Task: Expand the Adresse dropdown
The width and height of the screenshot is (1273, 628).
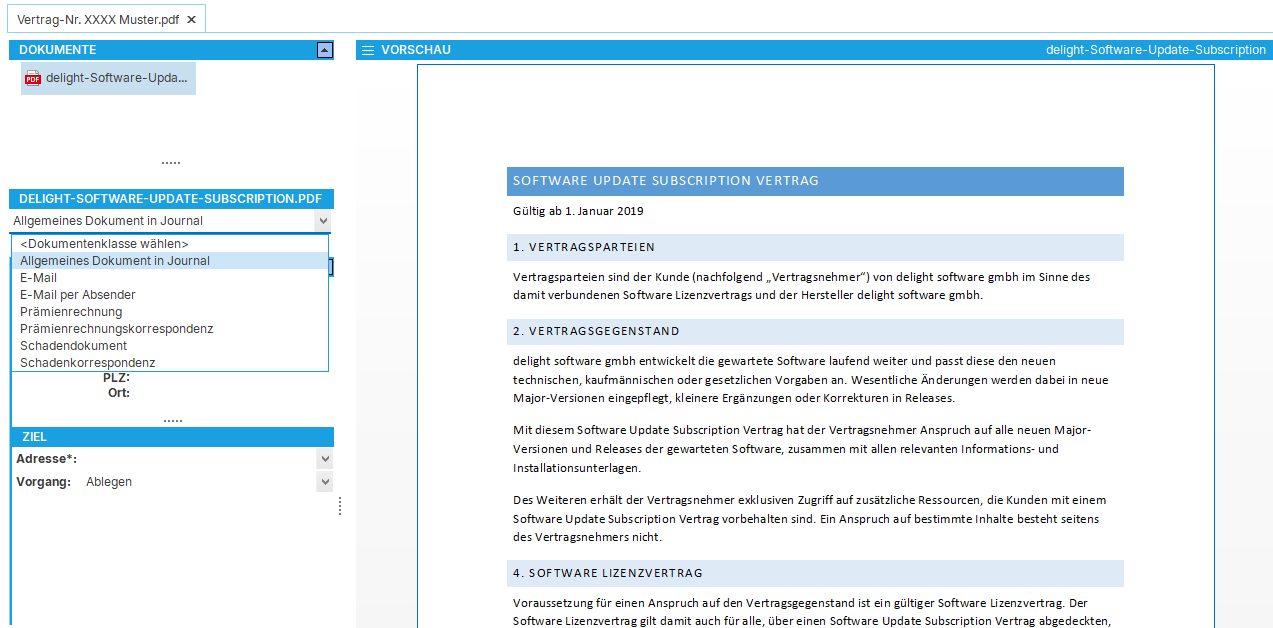Action: pos(324,459)
